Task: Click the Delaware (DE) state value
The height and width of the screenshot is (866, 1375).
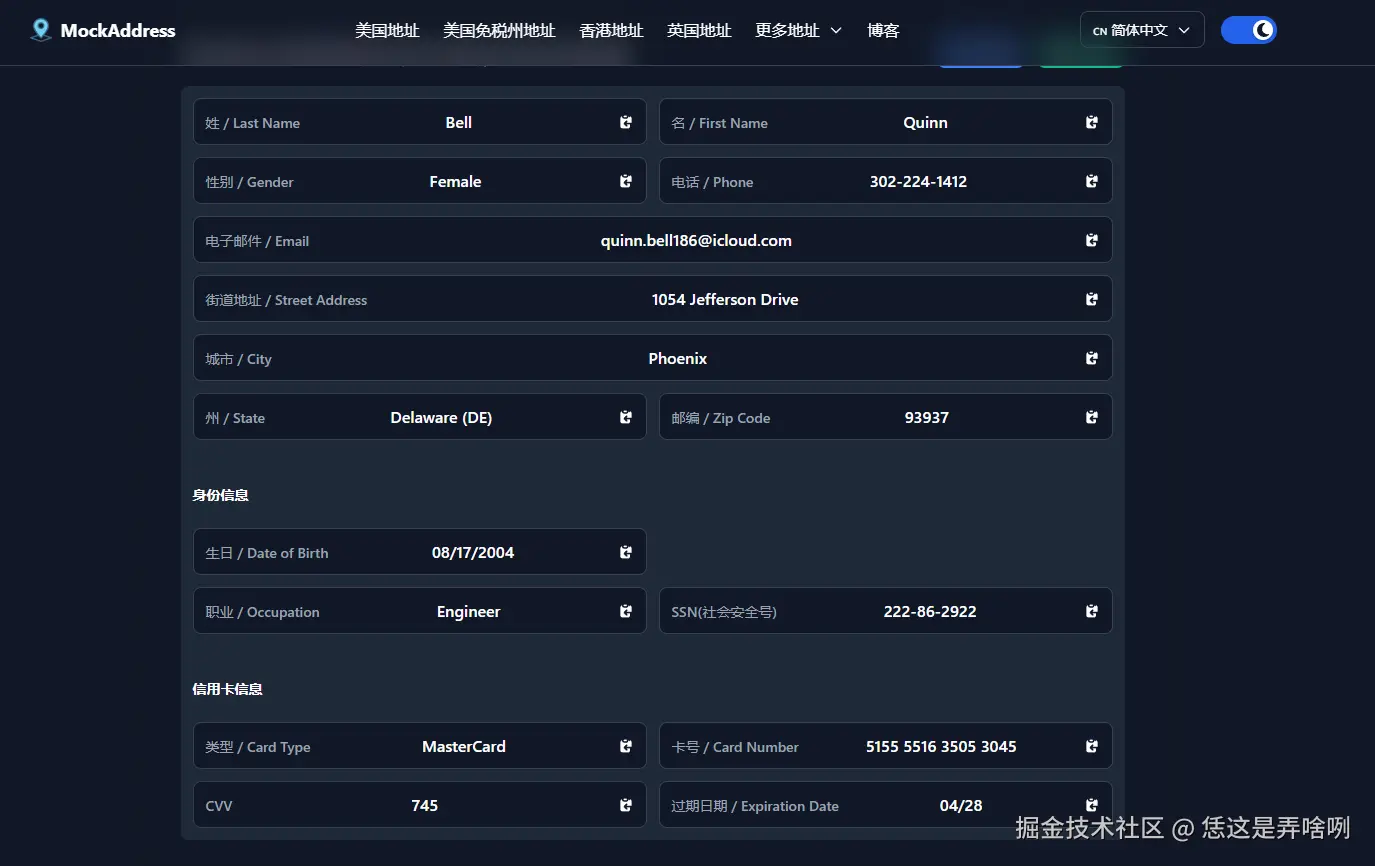Action: [441, 418]
